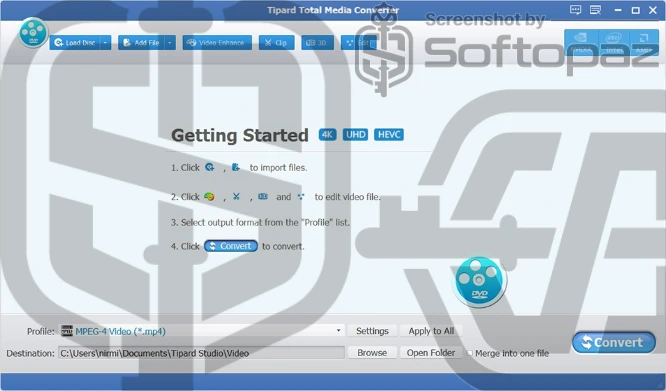Click text 'Select output format from the "Profile" list.'
Screen dimensions: 666x391
tap(260, 222)
